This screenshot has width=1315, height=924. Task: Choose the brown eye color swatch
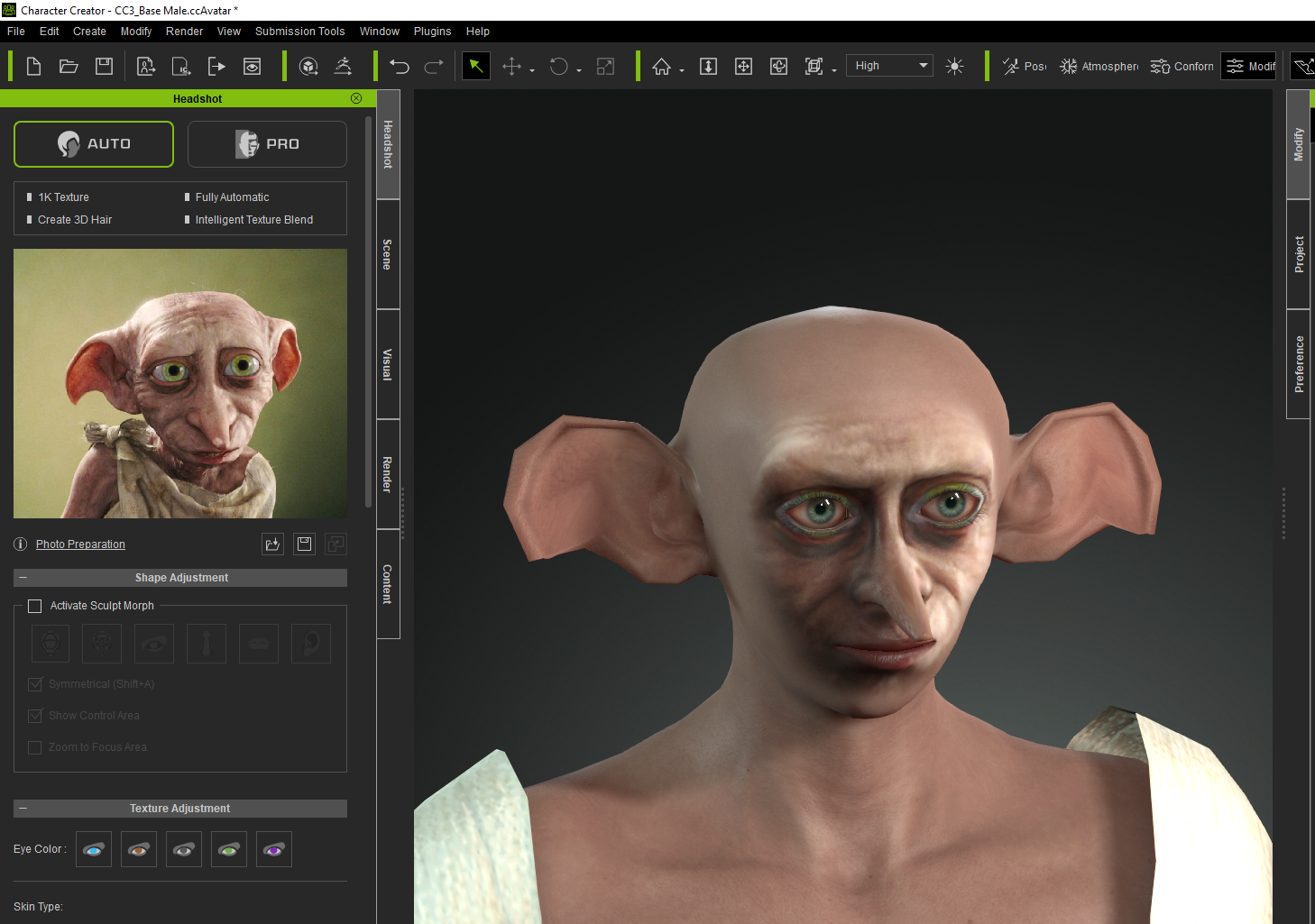pos(139,849)
